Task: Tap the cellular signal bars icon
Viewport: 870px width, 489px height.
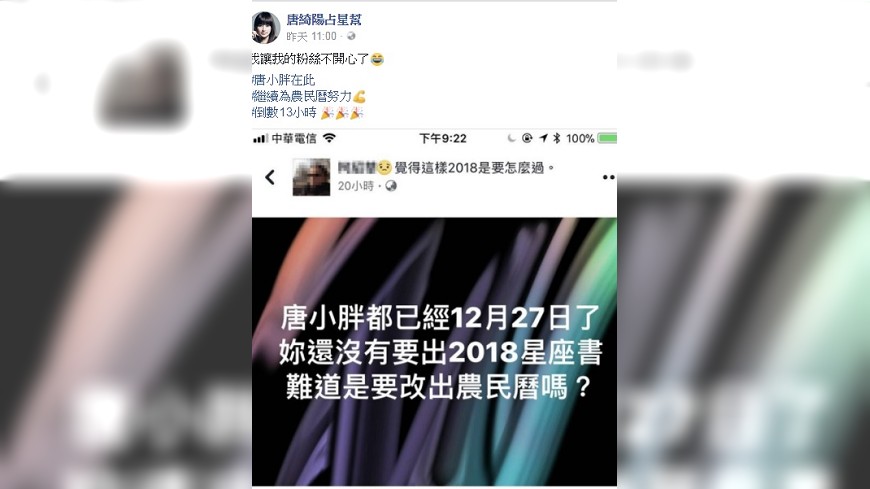Action: pos(261,138)
